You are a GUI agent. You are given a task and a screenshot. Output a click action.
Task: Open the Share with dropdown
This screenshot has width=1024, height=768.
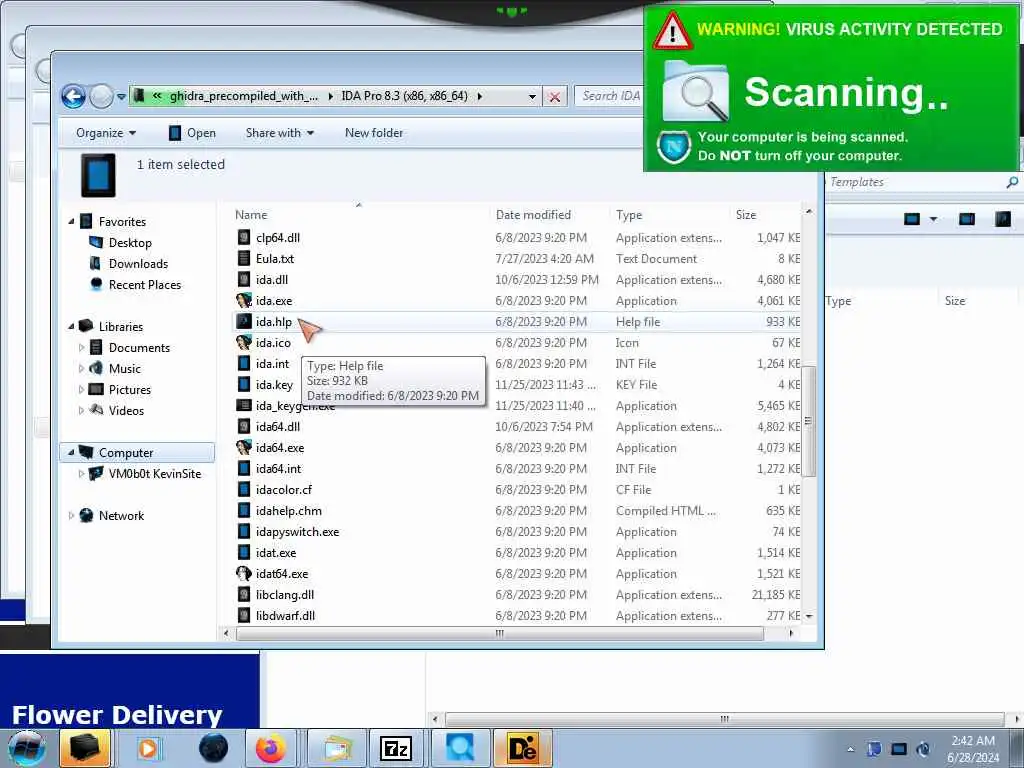pos(280,133)
